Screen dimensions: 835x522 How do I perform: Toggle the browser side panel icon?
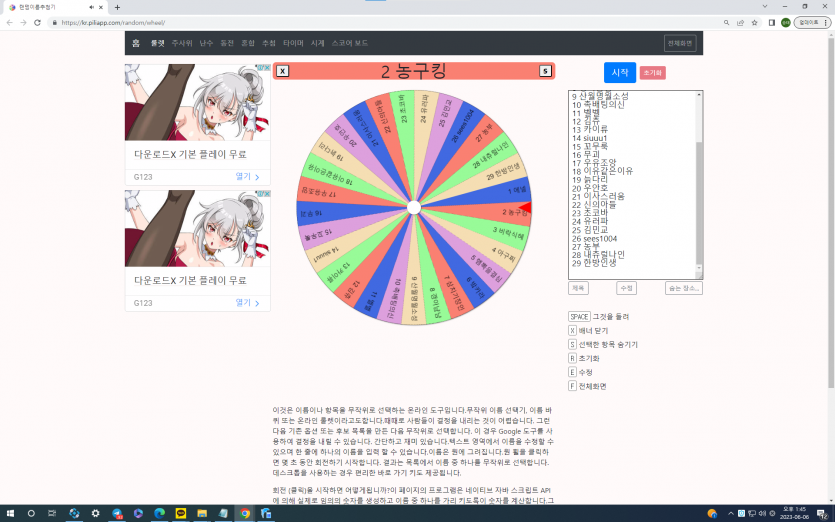[x=771, y=22]
